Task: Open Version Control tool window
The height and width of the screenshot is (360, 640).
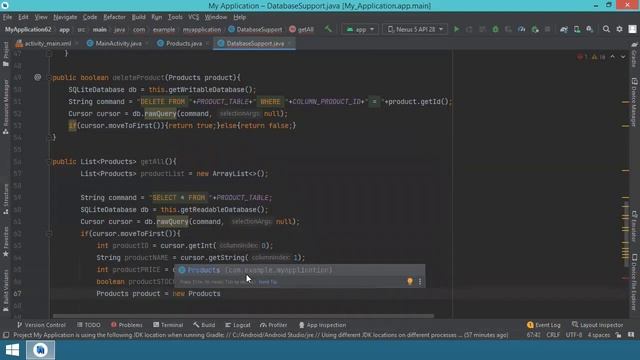Action: pyautogui.click(x=41, y=325)
